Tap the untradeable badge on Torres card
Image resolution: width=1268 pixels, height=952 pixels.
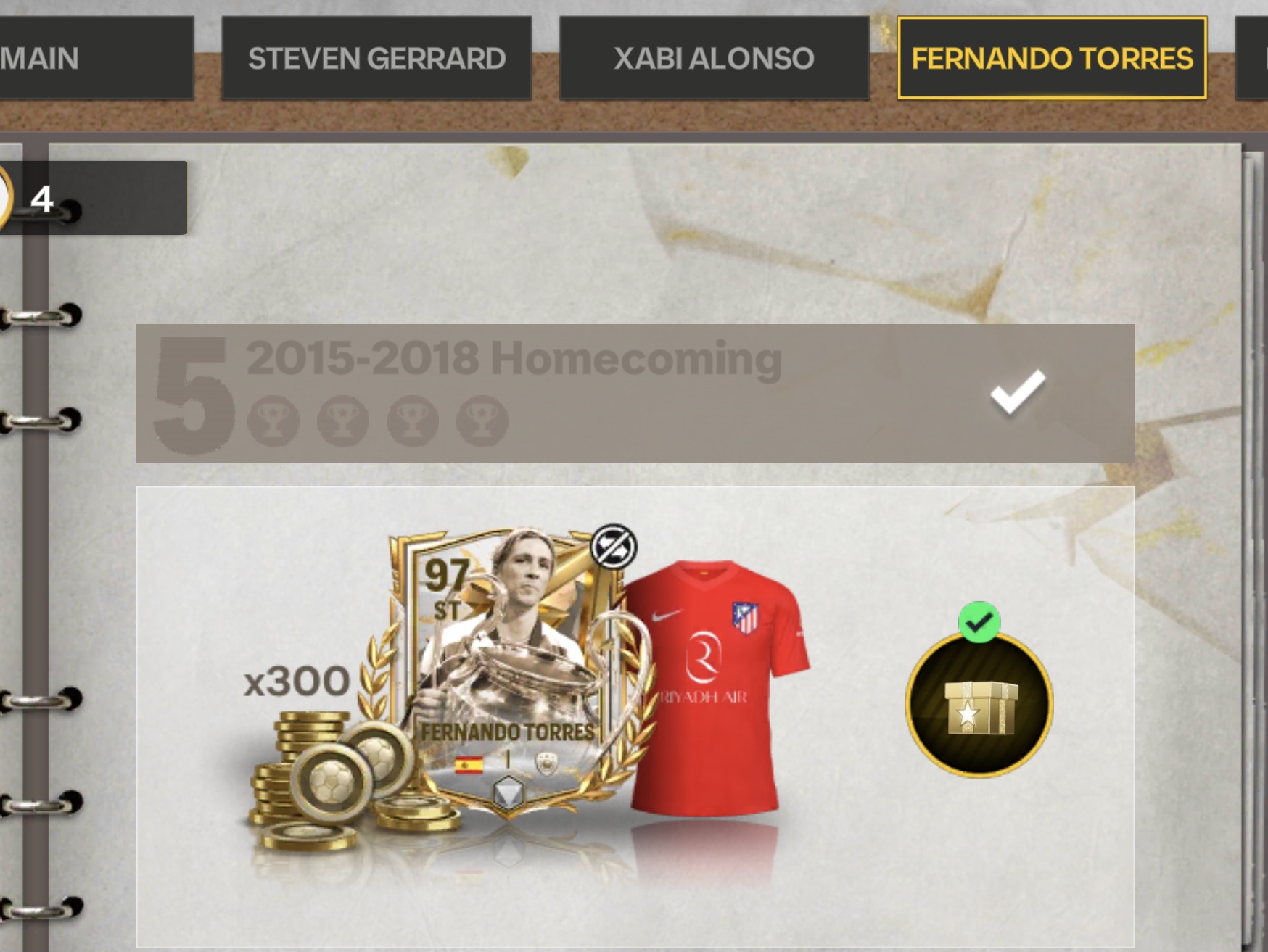(x=614, y=547)
